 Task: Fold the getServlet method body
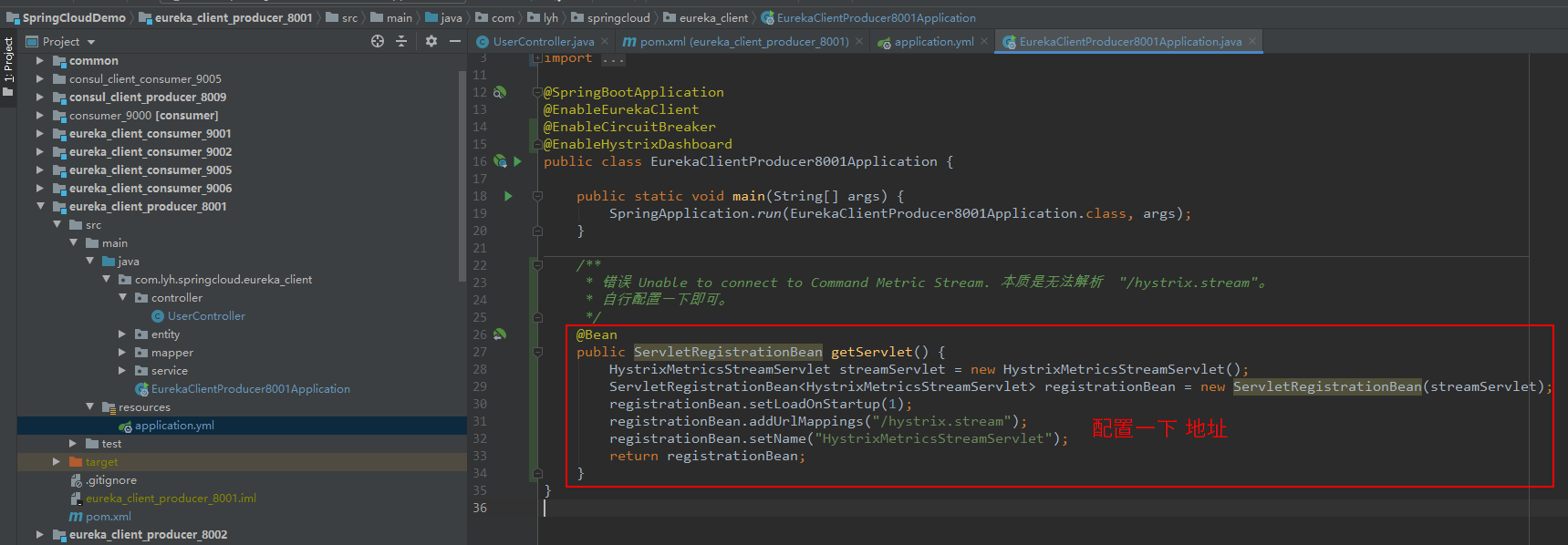coord(537,352)
